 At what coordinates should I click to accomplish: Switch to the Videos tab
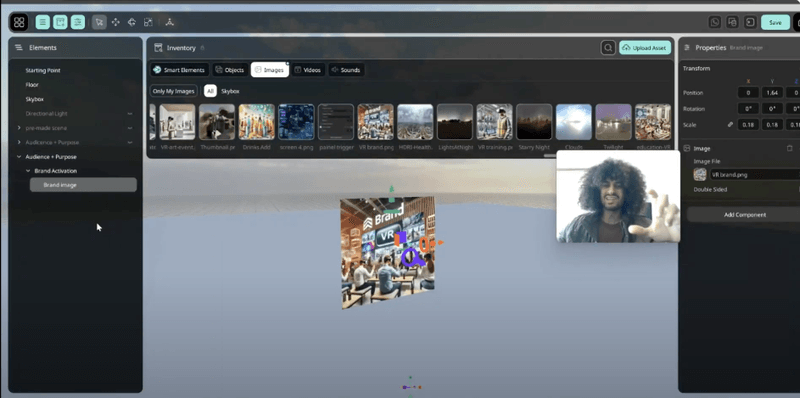click(x=308, y=70)
